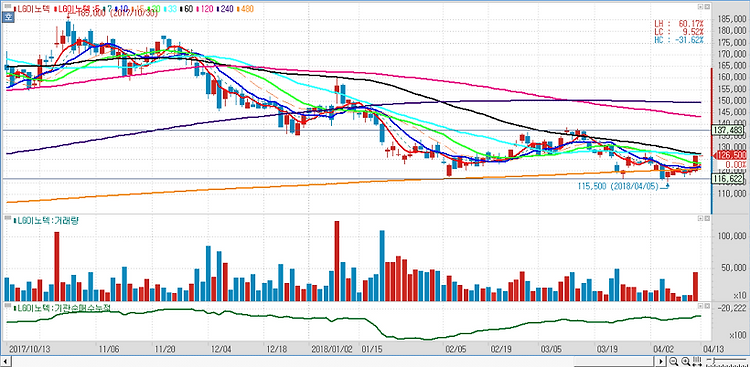Select the moving average 240 legend item
The width and height of the screenshot is (750, 367).
[x=225, y=9]
